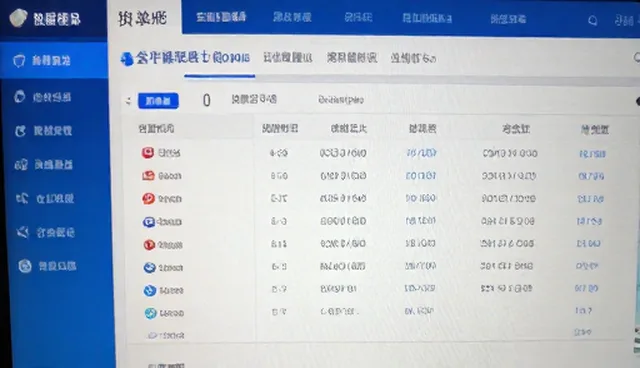Image resolution: width=640 pixels, height=368 pixels.
Task: Click the magnifier search icon in the top blue bar
Action: (593, 20)
